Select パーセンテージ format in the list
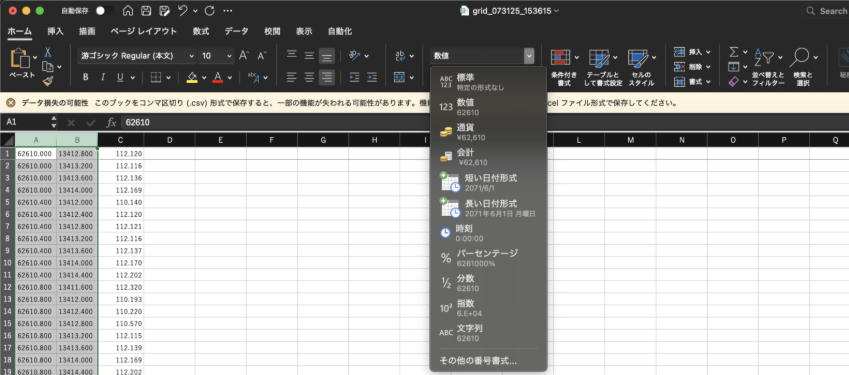 (x=488, y=257)
